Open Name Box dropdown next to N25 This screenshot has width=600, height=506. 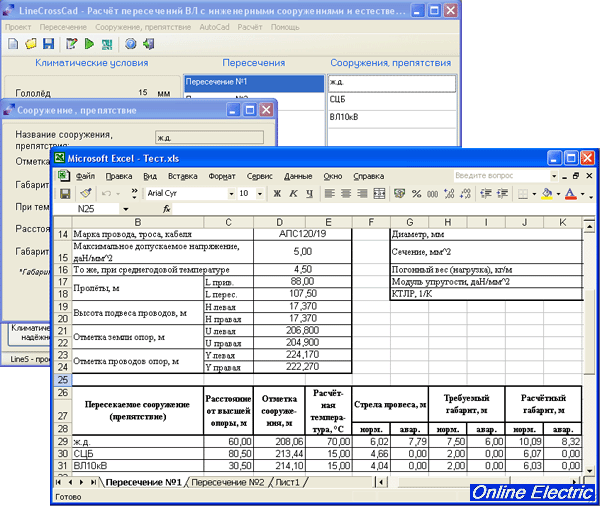coord(126,209)
